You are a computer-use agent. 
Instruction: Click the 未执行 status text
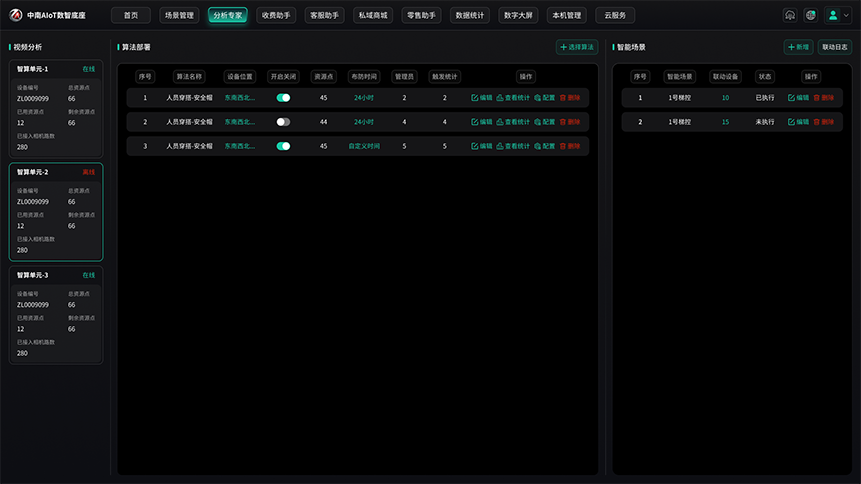pos(765,122)
